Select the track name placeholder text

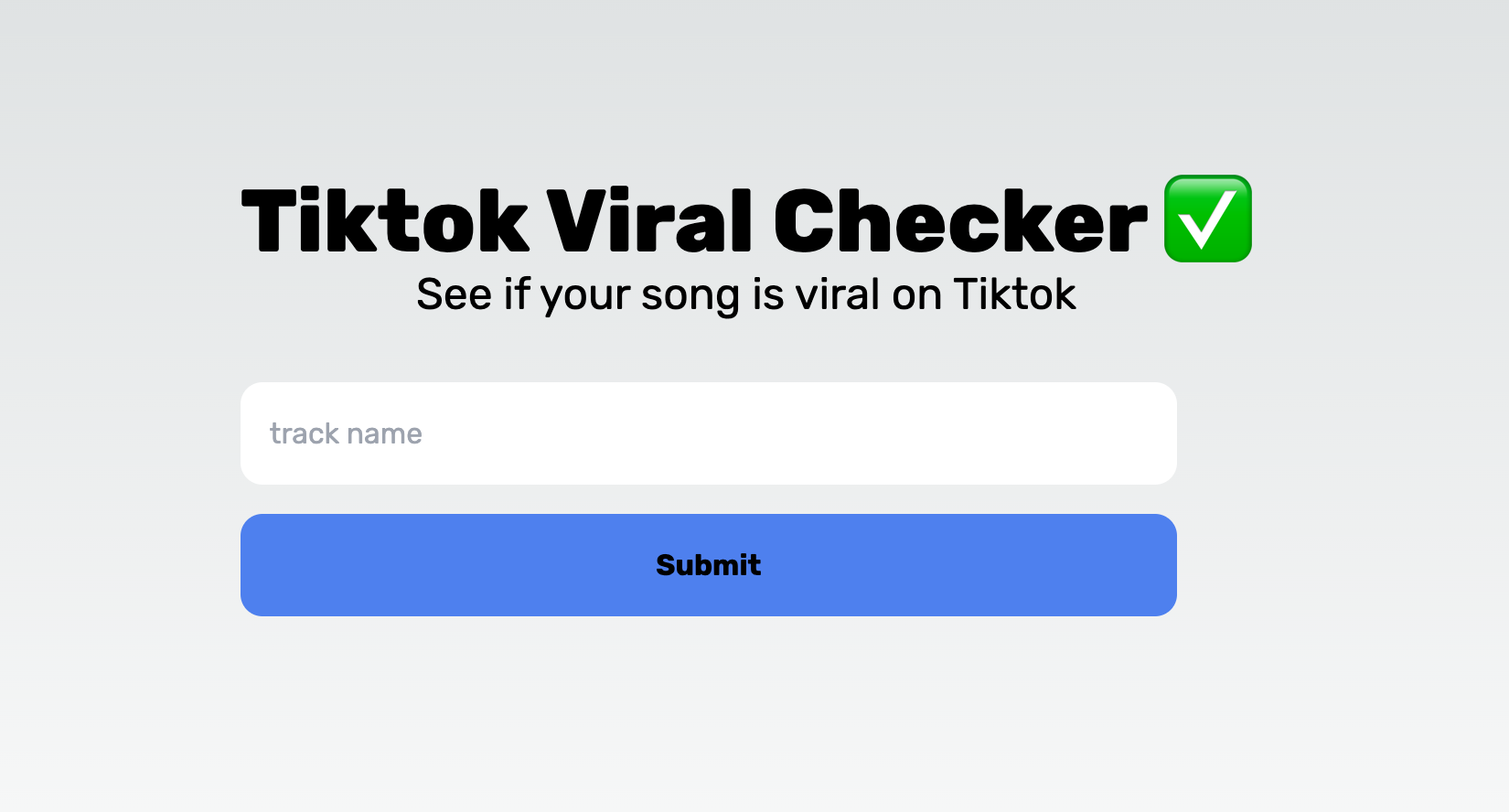click(346, 433)
